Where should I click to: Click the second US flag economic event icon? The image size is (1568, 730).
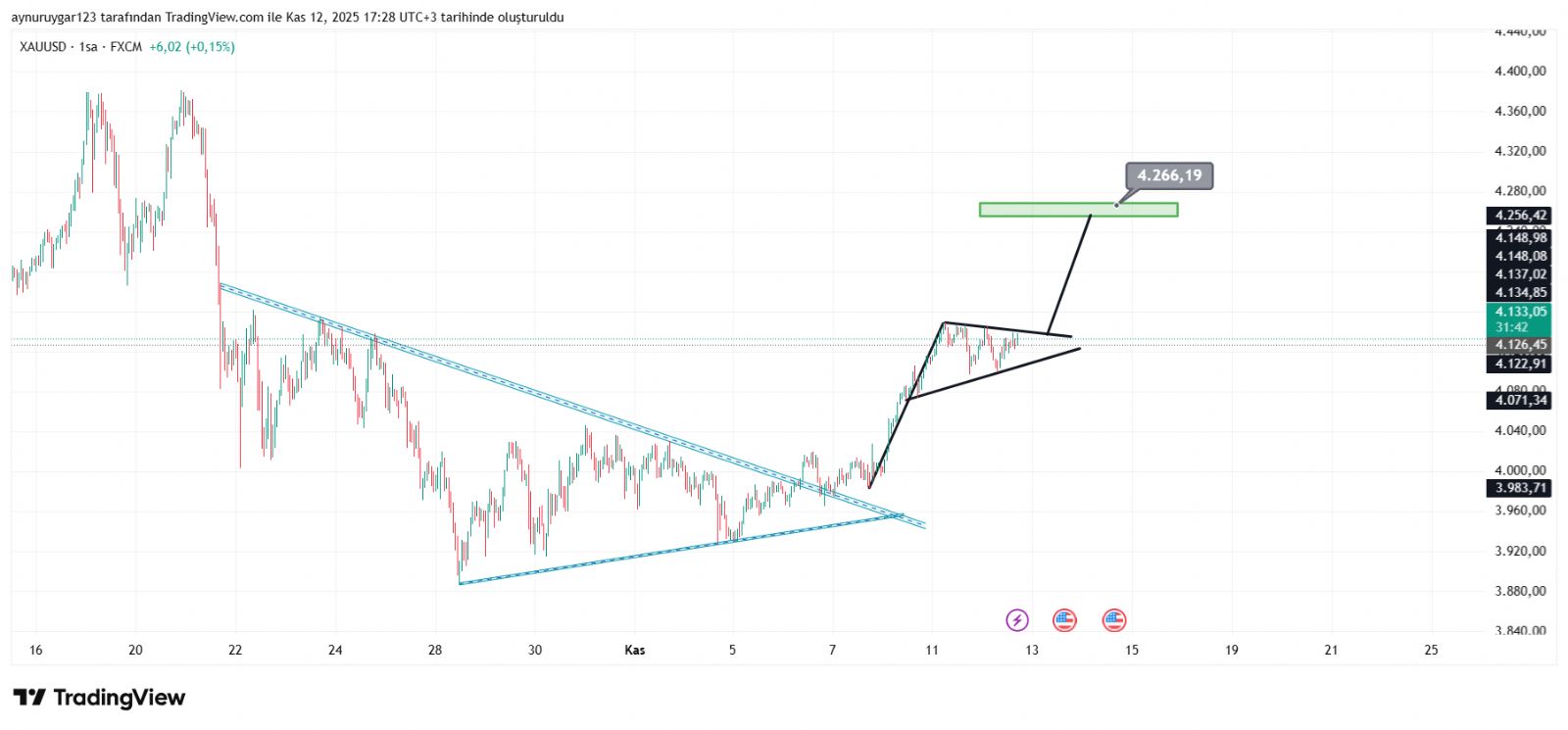[x=1114, y=619]
